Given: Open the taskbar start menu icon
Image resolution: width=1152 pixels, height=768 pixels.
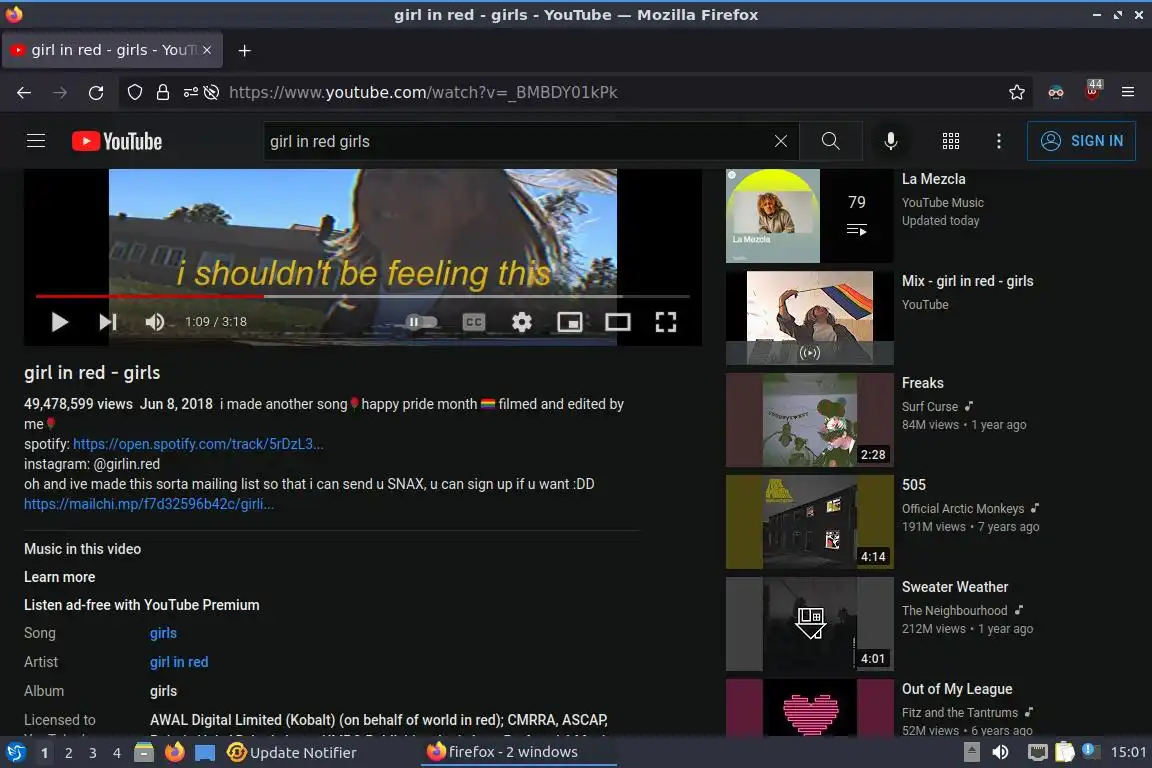Looking at the screenshot, I should coord(15,753).
